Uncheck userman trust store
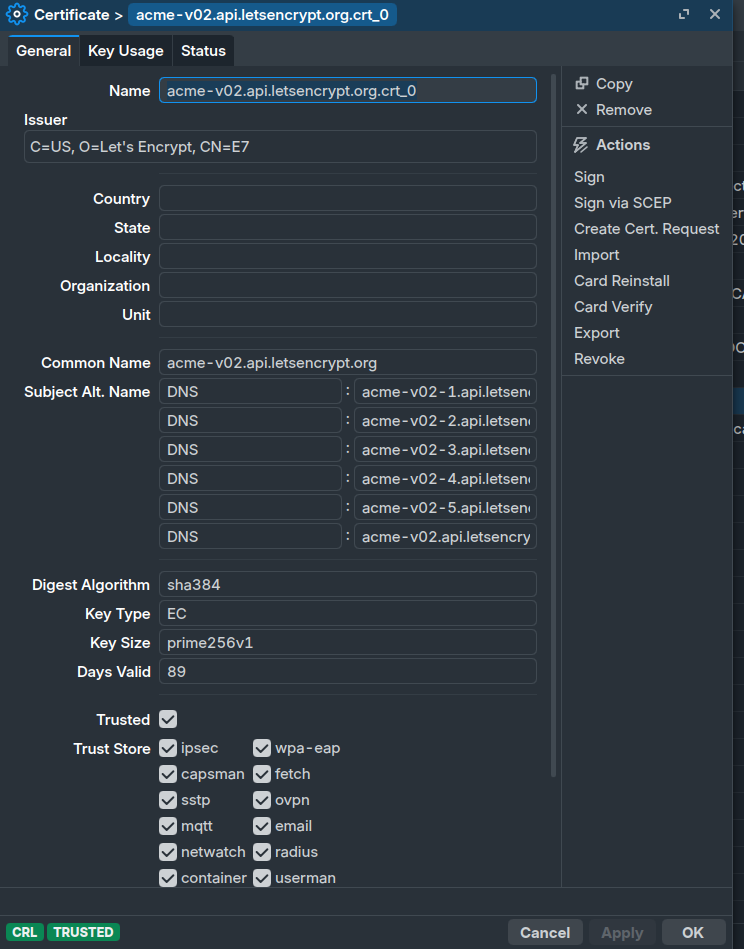 (x=262, y=878)
